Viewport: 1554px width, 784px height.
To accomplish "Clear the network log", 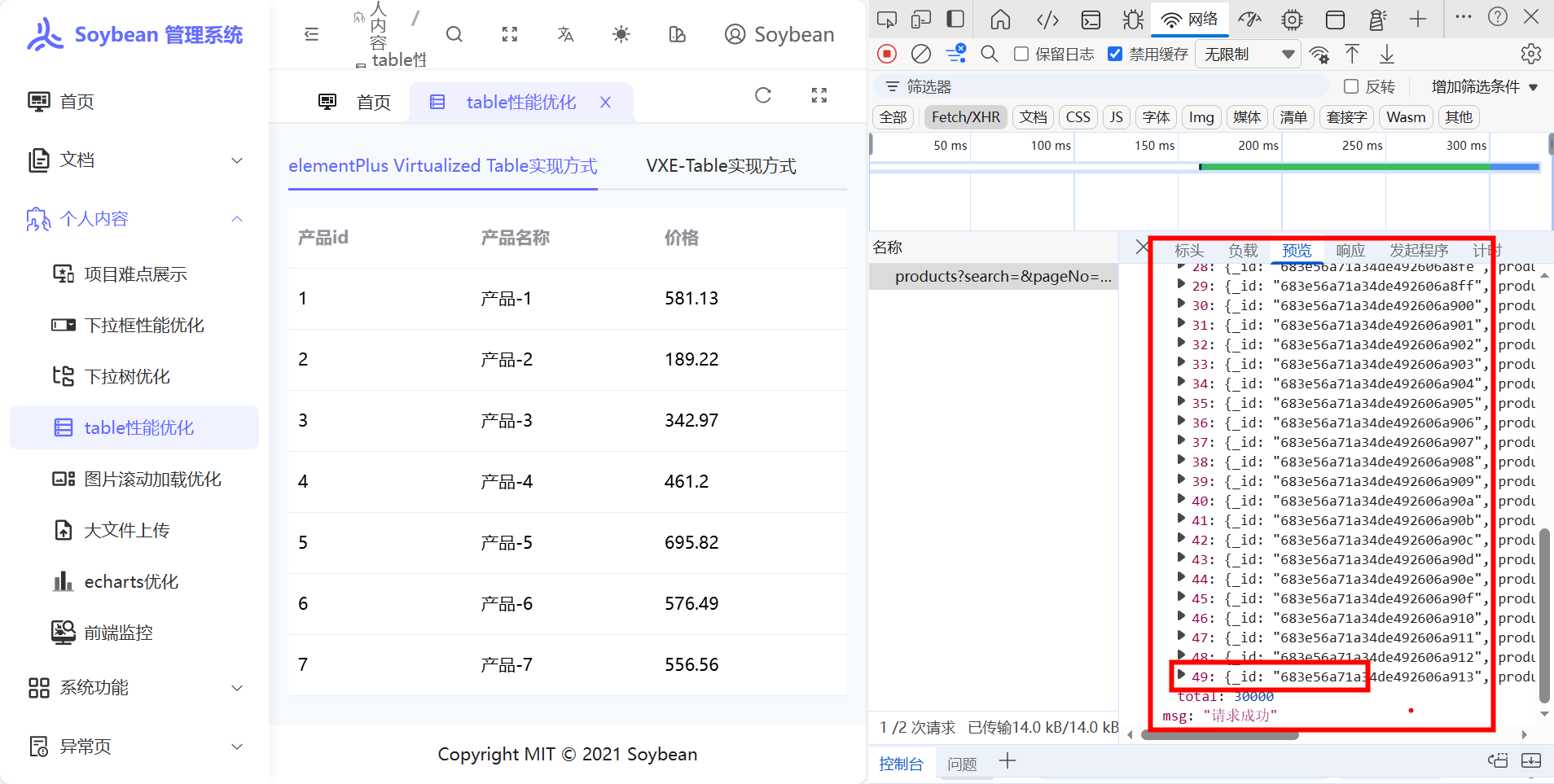I will click(x=921, y=55).
